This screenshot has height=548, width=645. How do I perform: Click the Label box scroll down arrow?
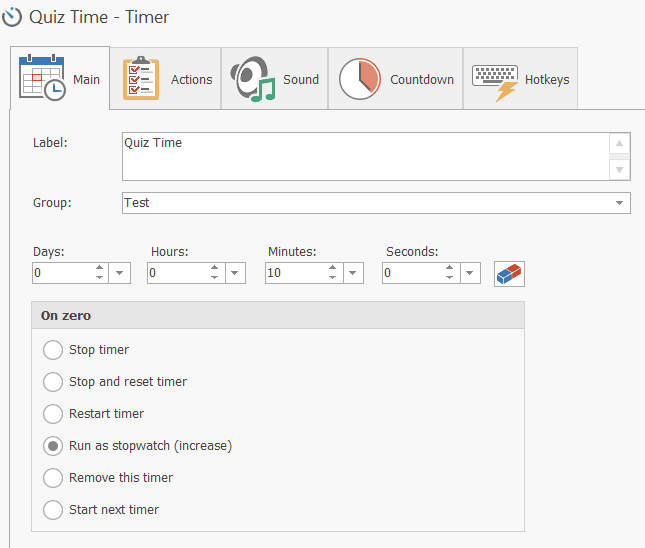pyautogui.click(x=619, y=170)
